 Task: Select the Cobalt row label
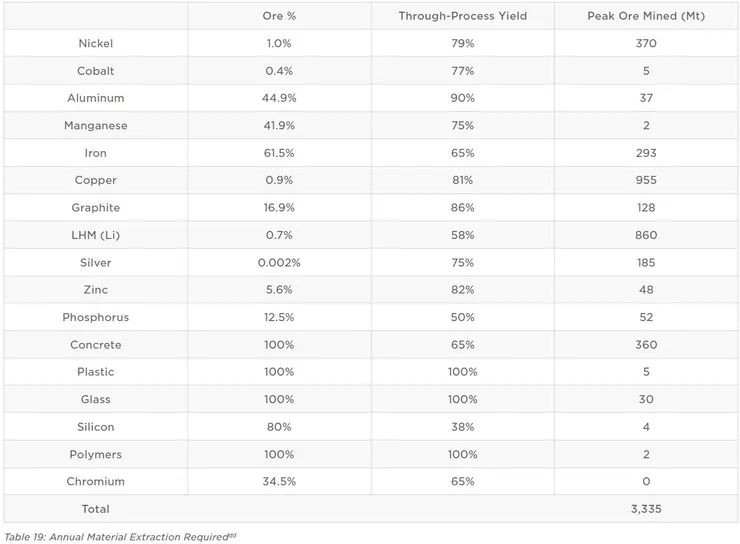[x=96, y=71]
